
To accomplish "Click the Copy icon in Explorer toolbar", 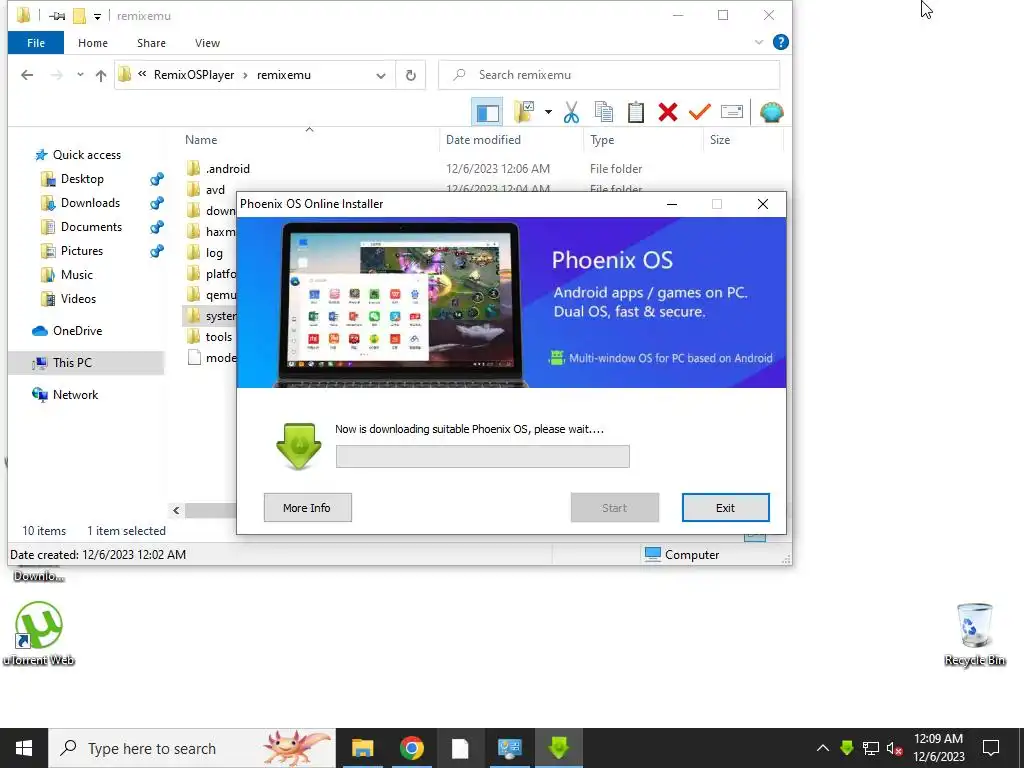I will coord(603,112).
